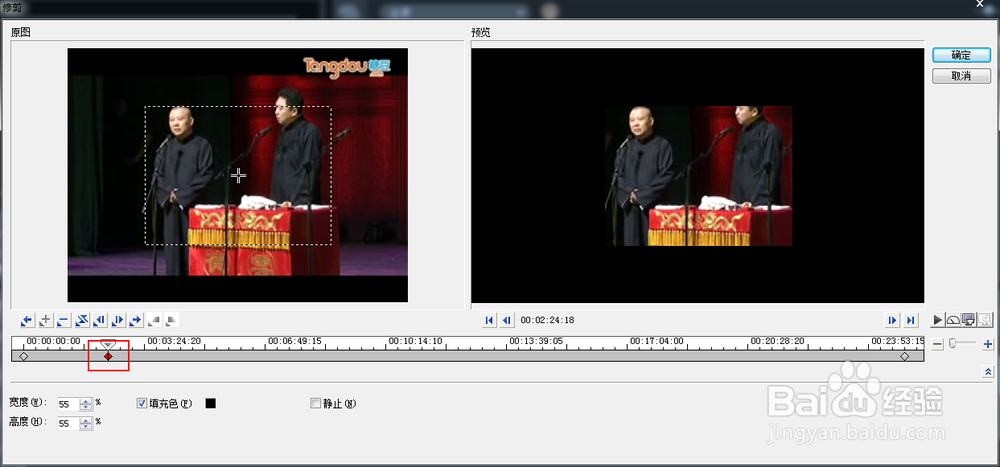Screen dimensions: 1000x467
Task: Click the 预览 preview video pane
Action: [x=698, y=175]
